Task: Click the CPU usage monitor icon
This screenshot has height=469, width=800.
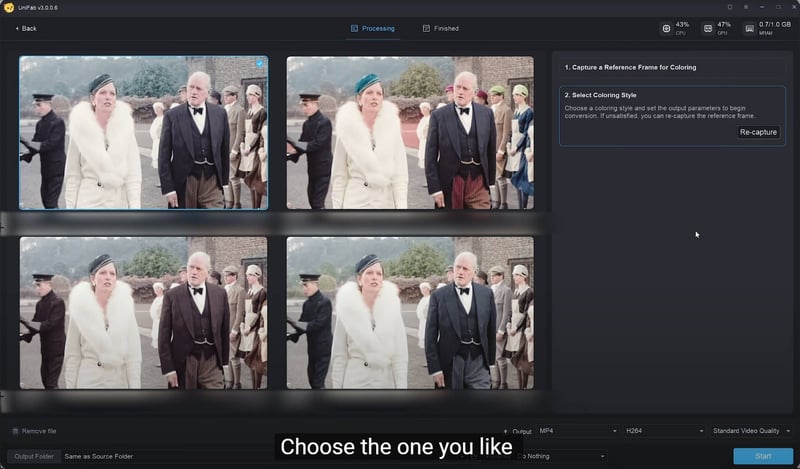Action: [x=667, y=28]
